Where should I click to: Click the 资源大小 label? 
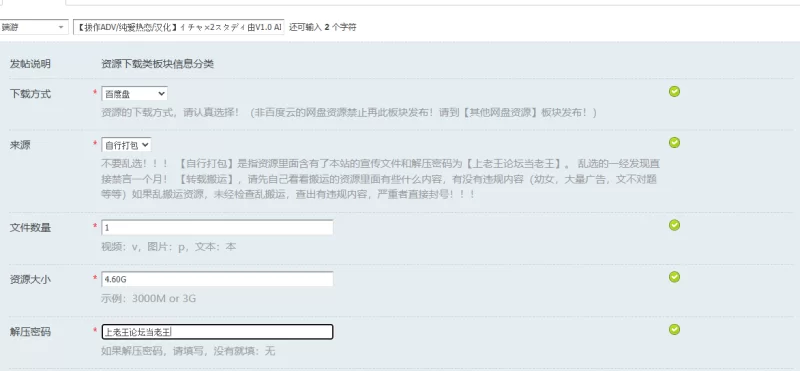(30, 280)
